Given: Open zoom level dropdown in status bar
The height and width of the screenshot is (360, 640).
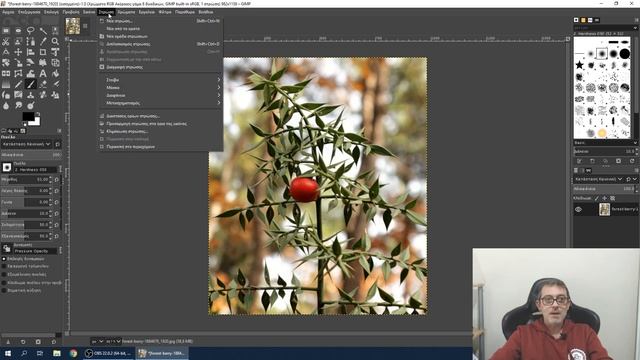Looking at the screenshot, I should tap(113, 341).
